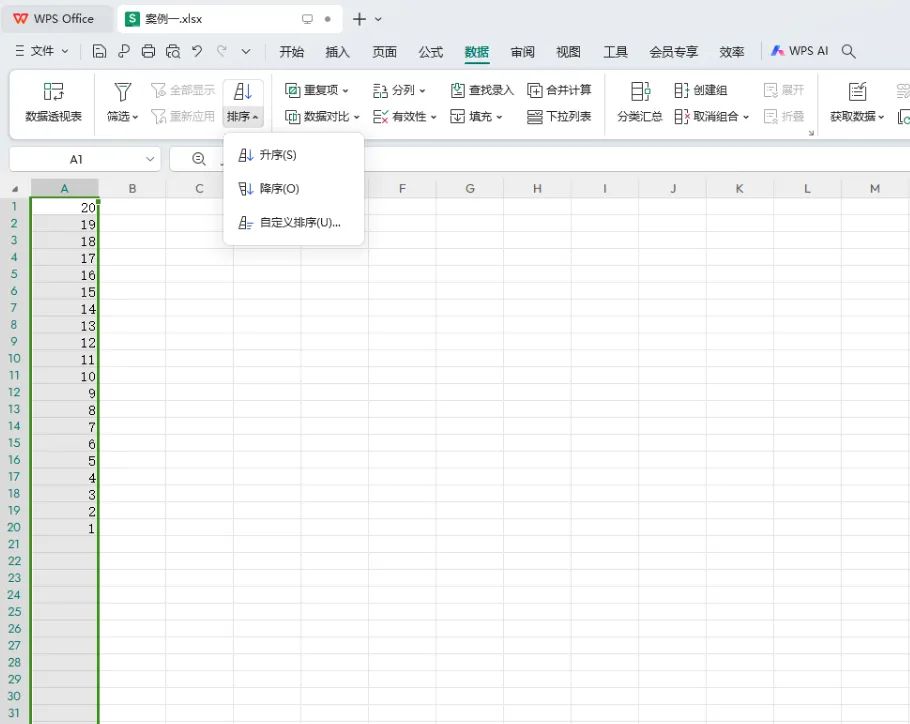Open the search magnifier icon near WPS AI
Viewport: 910px width, 724px height.
pos(848,51)
